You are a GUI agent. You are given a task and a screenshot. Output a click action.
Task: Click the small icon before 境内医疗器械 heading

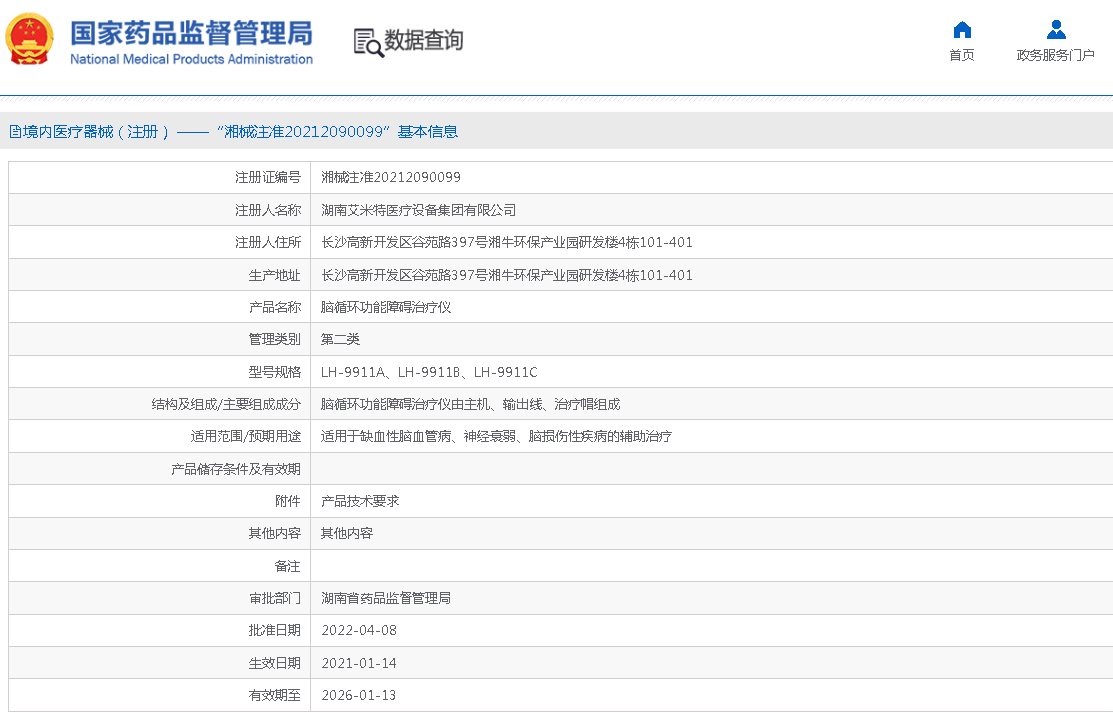click(14, 132)
